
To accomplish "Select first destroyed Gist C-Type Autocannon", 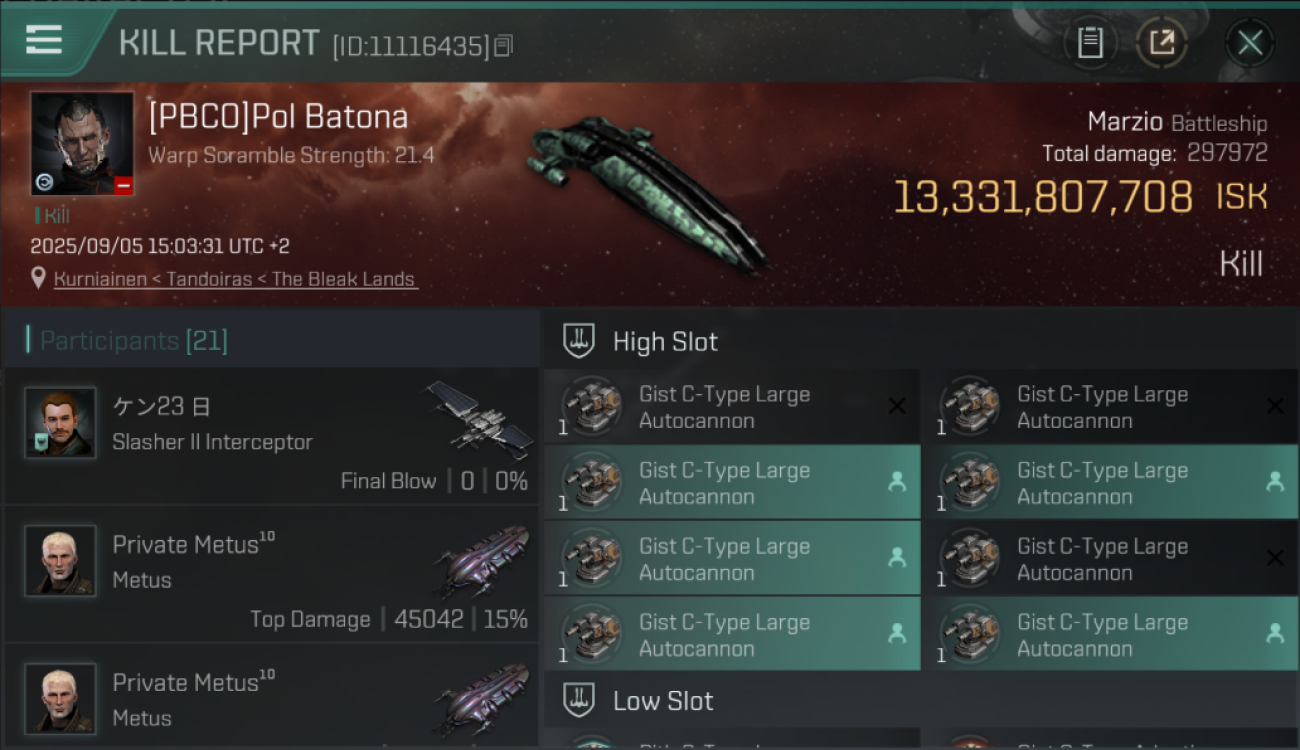I will point(732,407).
